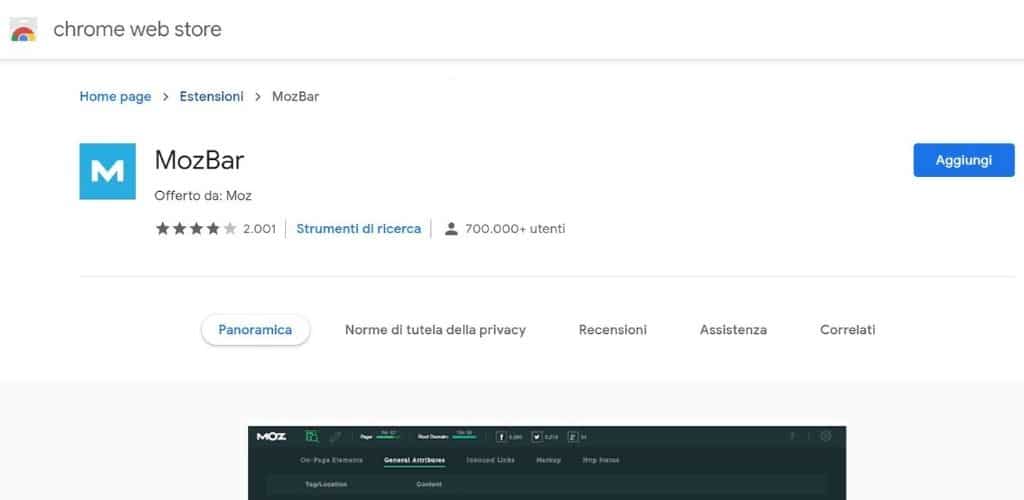Click the blue MozBar extension icon
The image size is (1024, 500).
tap(107, 172)
